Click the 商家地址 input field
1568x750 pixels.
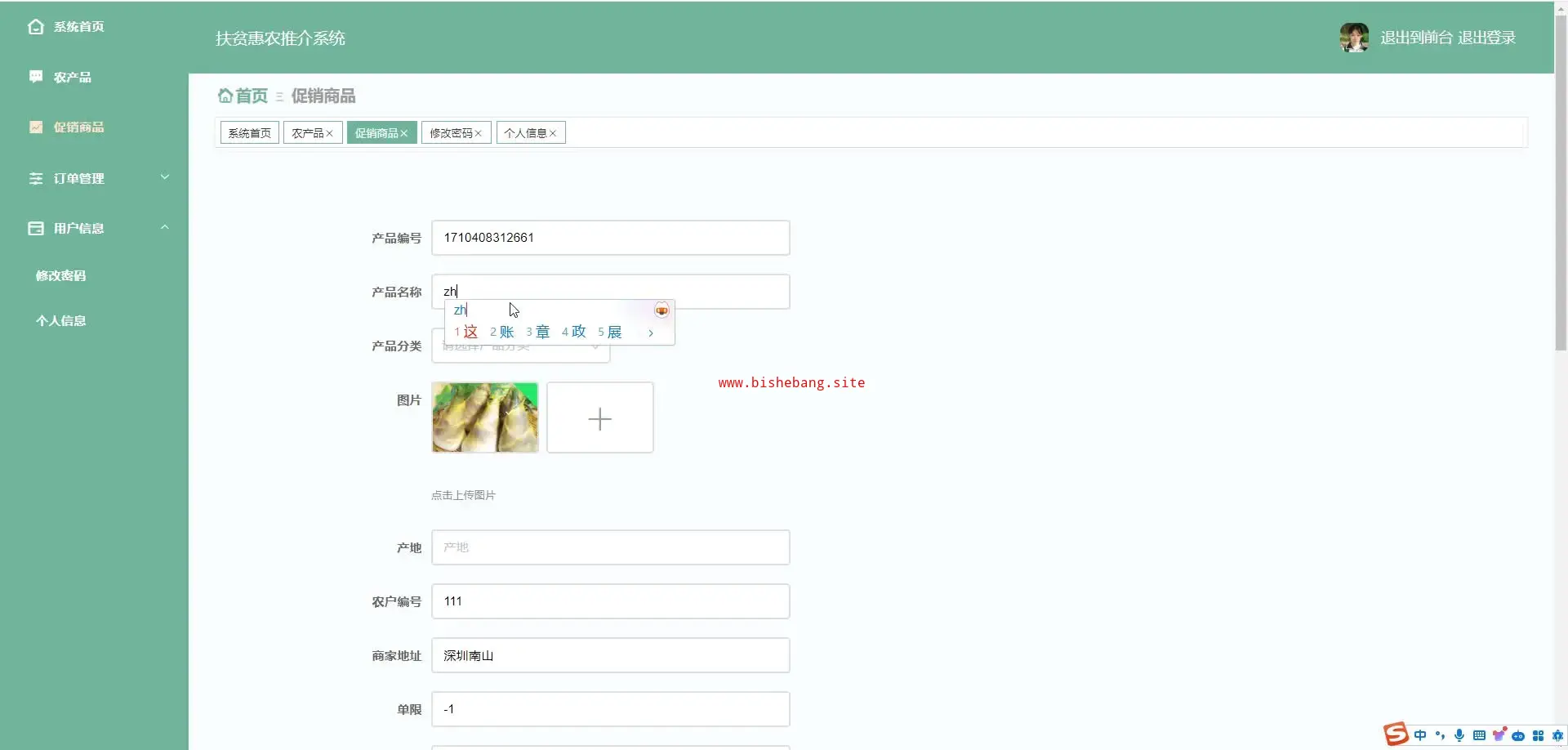click(x=610, y=655)
